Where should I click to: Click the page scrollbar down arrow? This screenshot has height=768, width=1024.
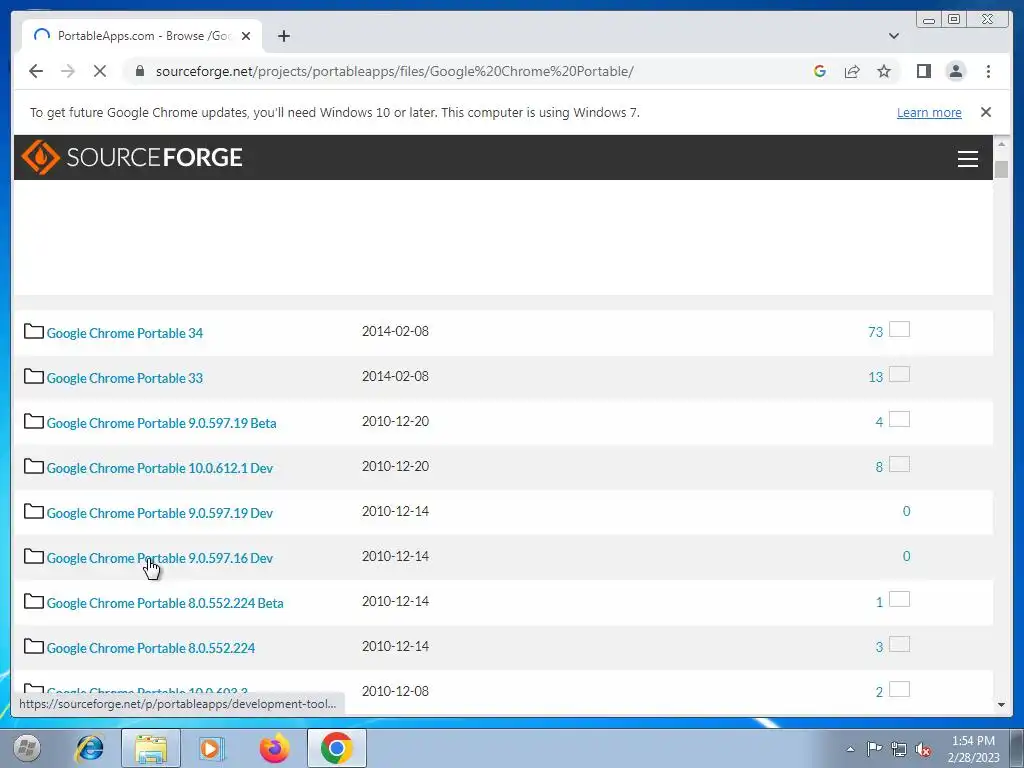pos(1001,705)
